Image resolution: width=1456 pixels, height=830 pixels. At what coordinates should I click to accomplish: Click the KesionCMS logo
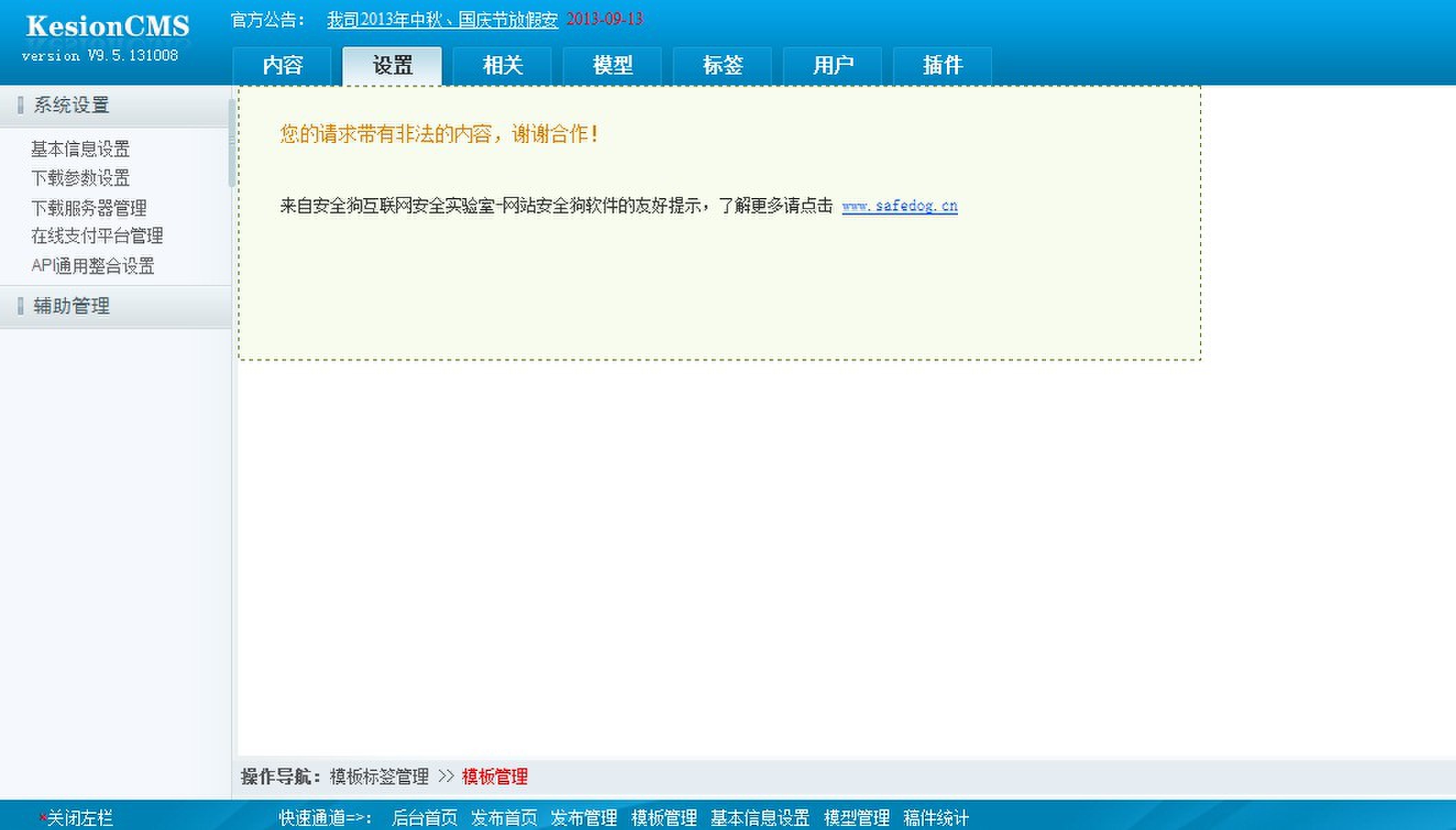tap(107, 26)
